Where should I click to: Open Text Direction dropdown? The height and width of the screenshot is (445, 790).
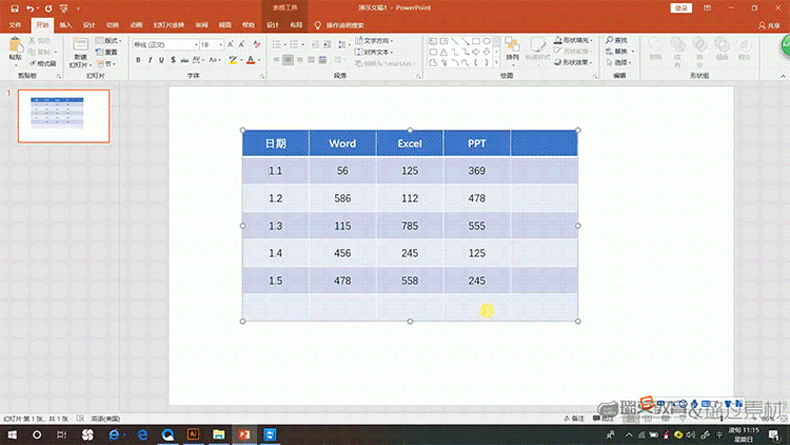pyautogui.click(x=374, y=40)
